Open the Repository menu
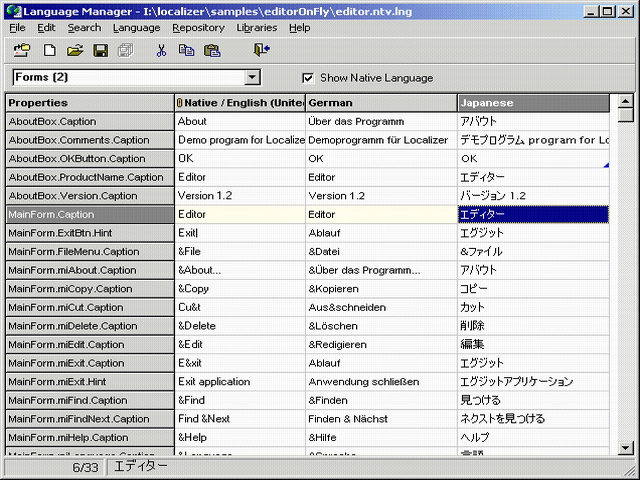The width and height of the screenshot is (640, 480). [198, 28]
